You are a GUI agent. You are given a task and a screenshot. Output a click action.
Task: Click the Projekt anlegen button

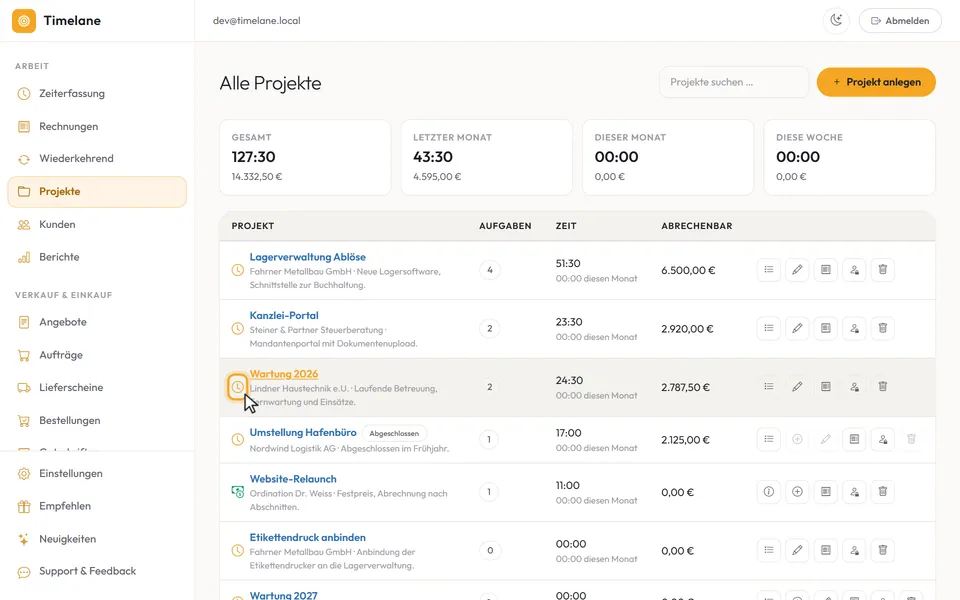click(x=876, y=82)
